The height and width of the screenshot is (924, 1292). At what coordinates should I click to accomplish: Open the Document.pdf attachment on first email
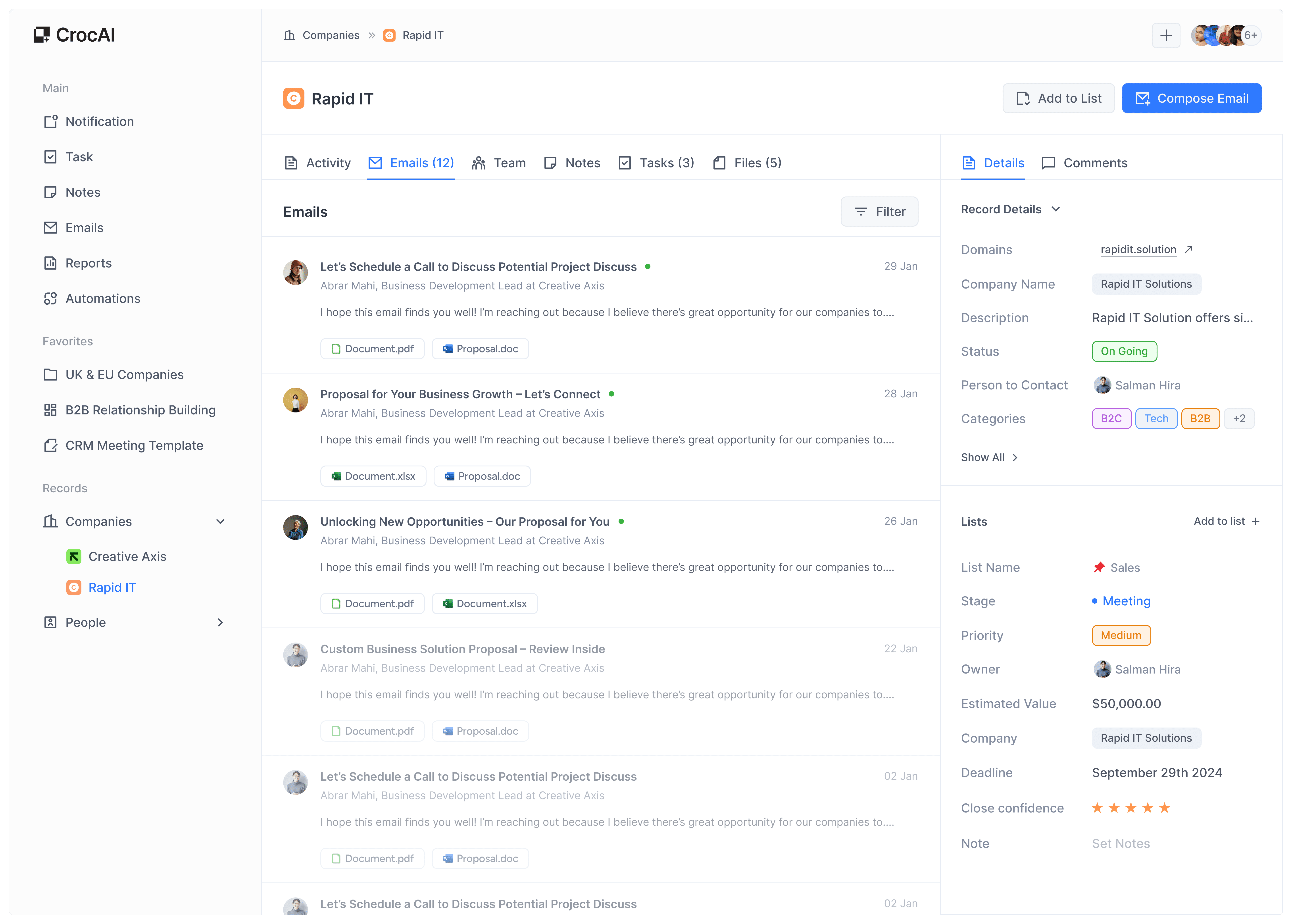click(372, 348)
